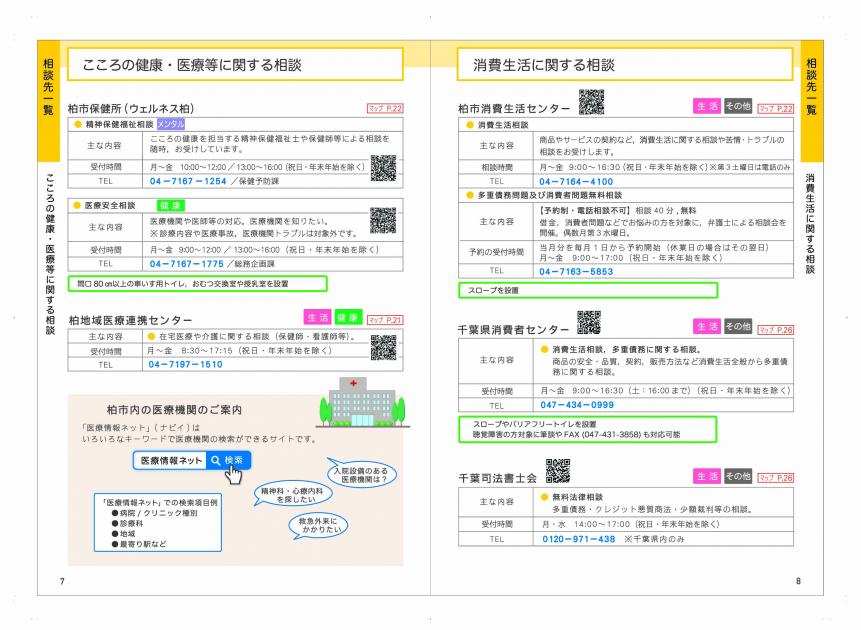Click the QR code beside 精神保健福祉相談 hours

point(383,168)
